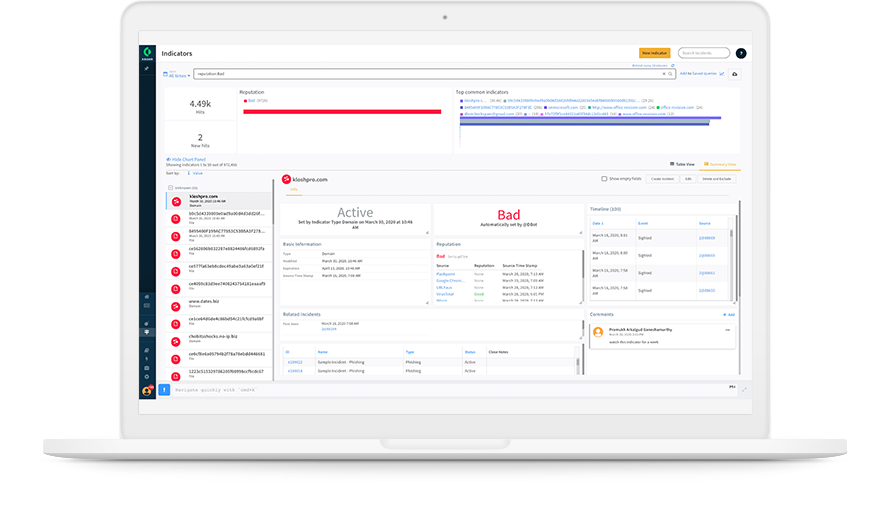Open the Sort by Value dropdown

point(197,173)
